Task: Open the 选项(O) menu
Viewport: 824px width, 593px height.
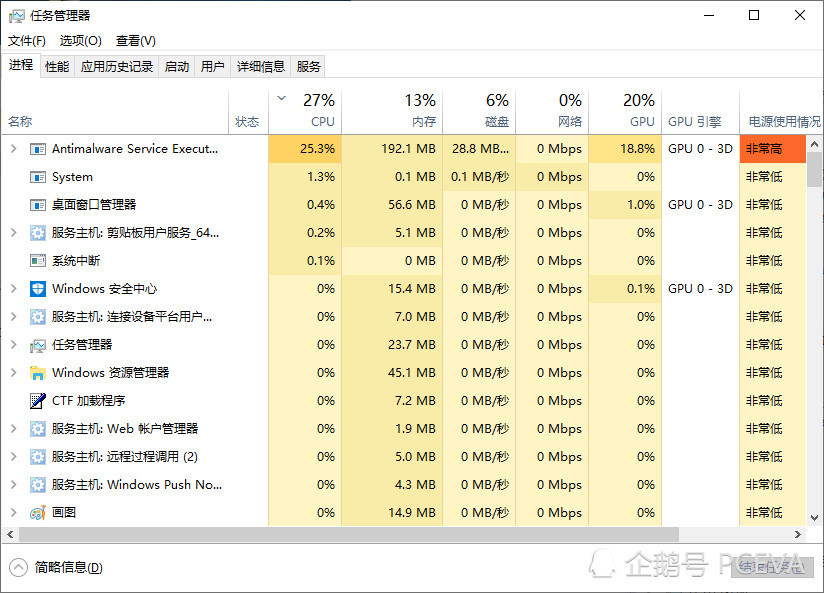Action: coord(80,40)
